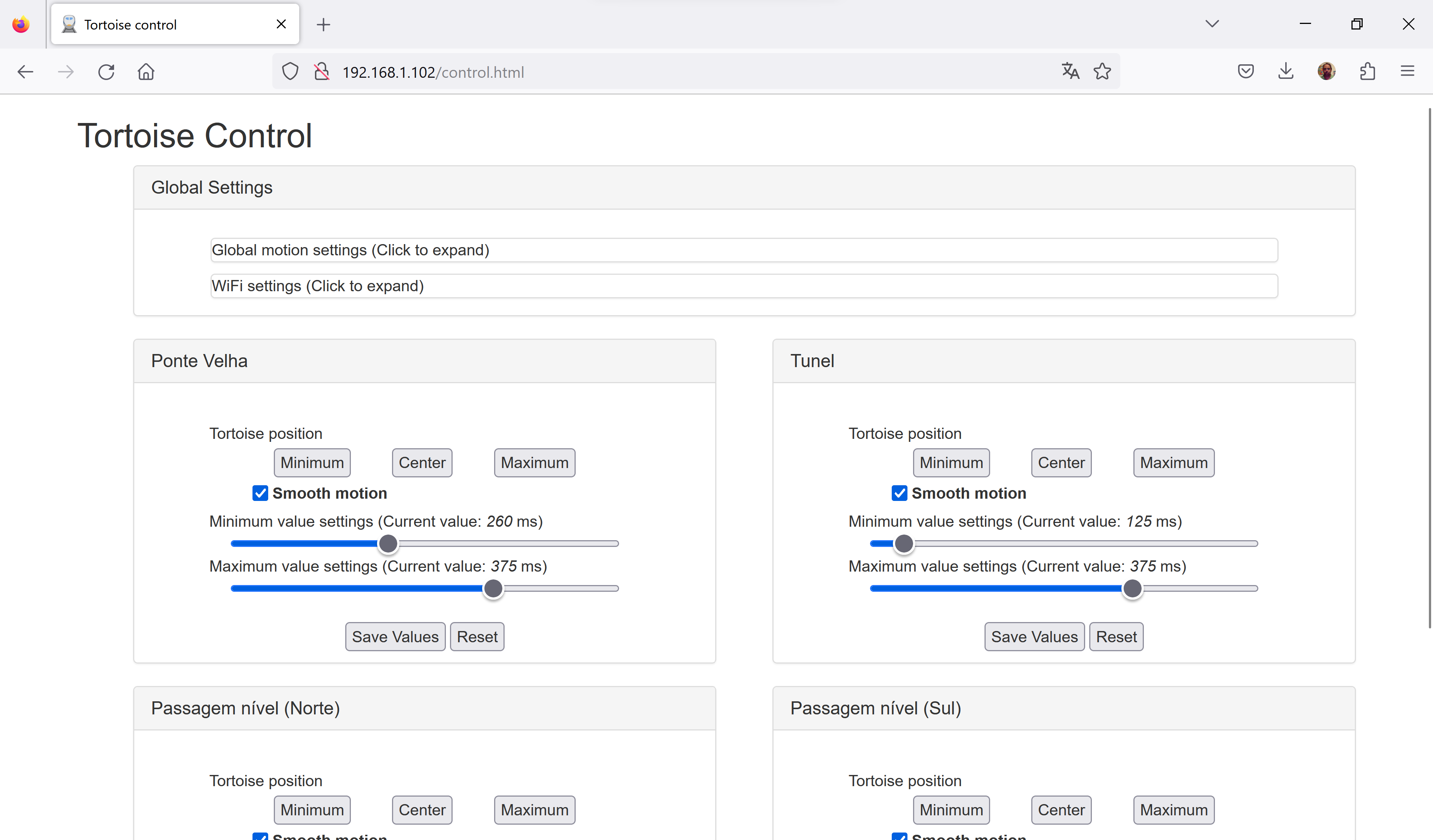This screenshot has height=840, width=1433.
Task: Click the Tortoise Control page heading
Action: coord(195,136)
